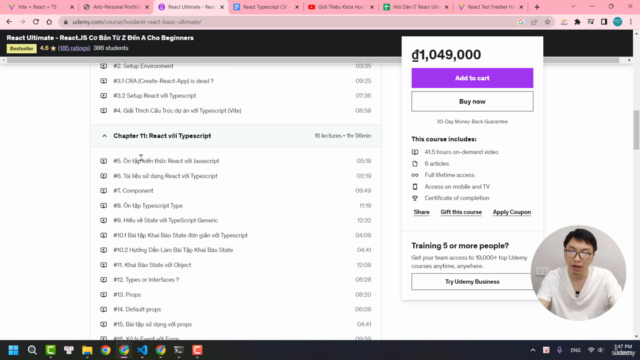Click the microphone icon in system tray

point(559,350)
